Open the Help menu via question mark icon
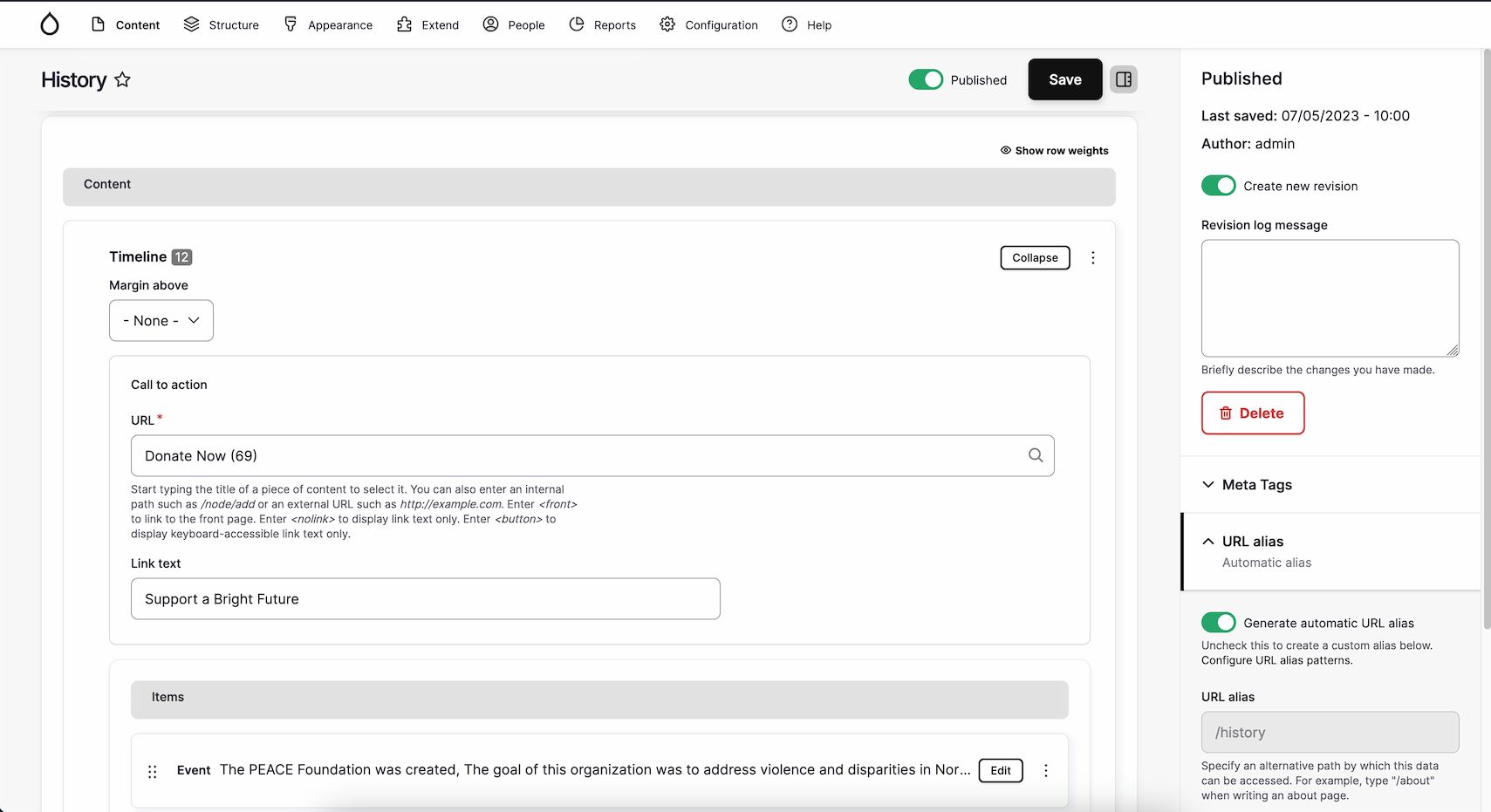The width and height of the screenshot is (1491, 812). coord(788,24)
